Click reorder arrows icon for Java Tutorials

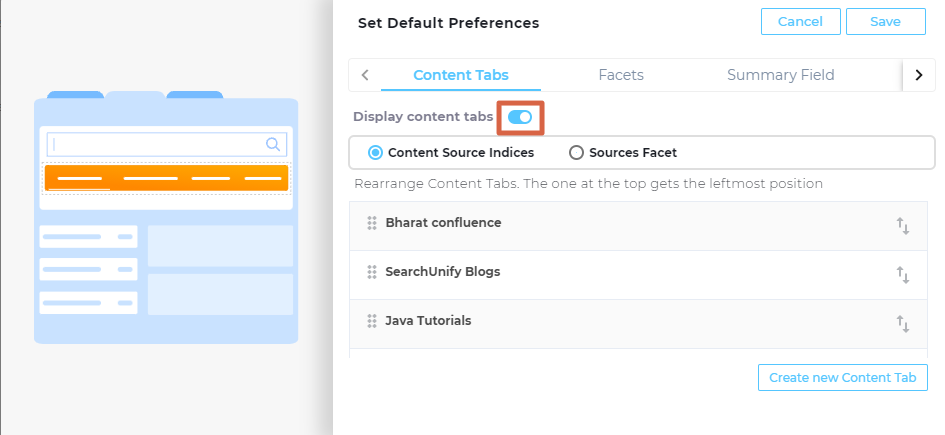pos(902,324)
